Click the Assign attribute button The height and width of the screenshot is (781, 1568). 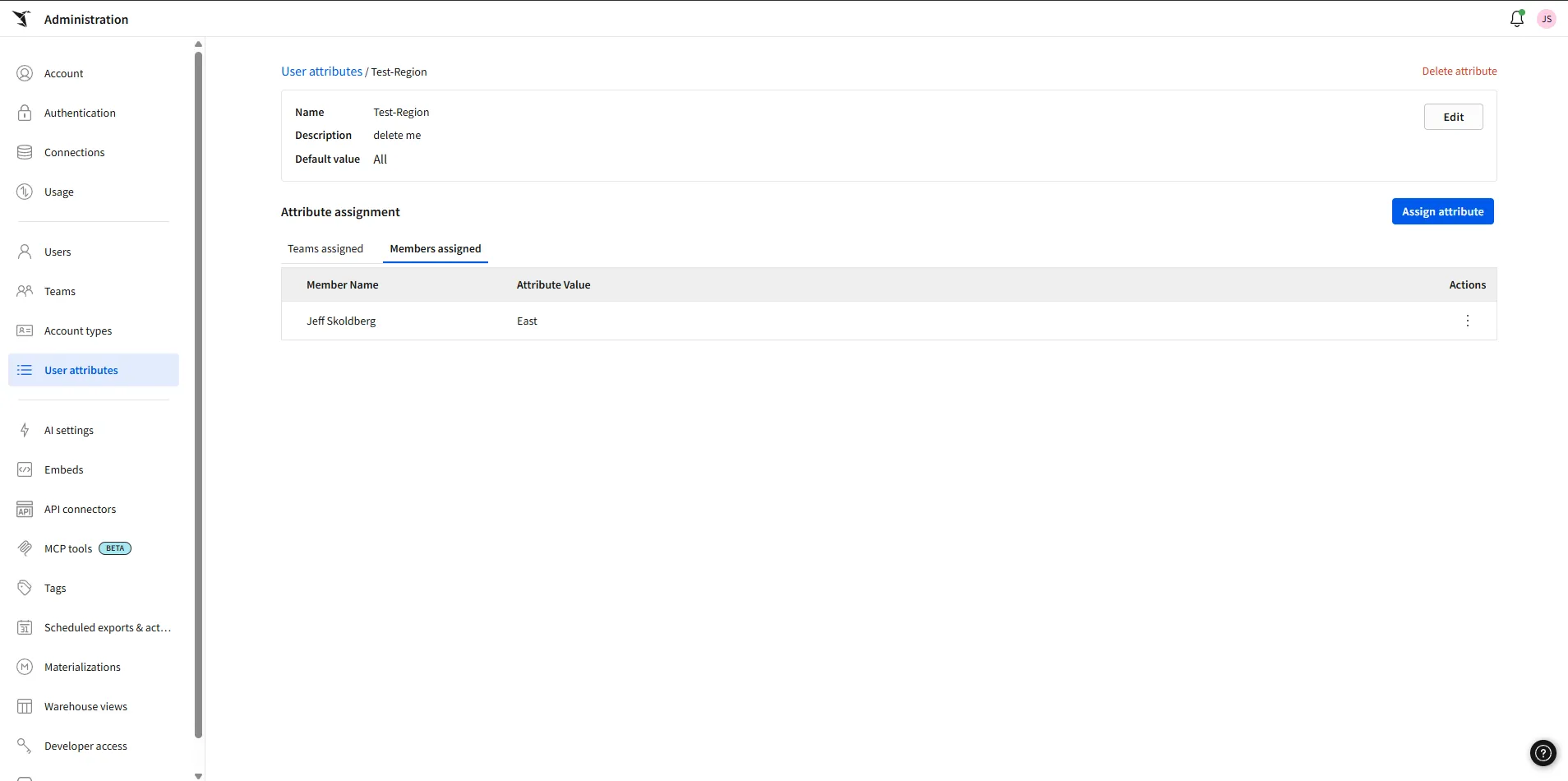pos(1442,211)
